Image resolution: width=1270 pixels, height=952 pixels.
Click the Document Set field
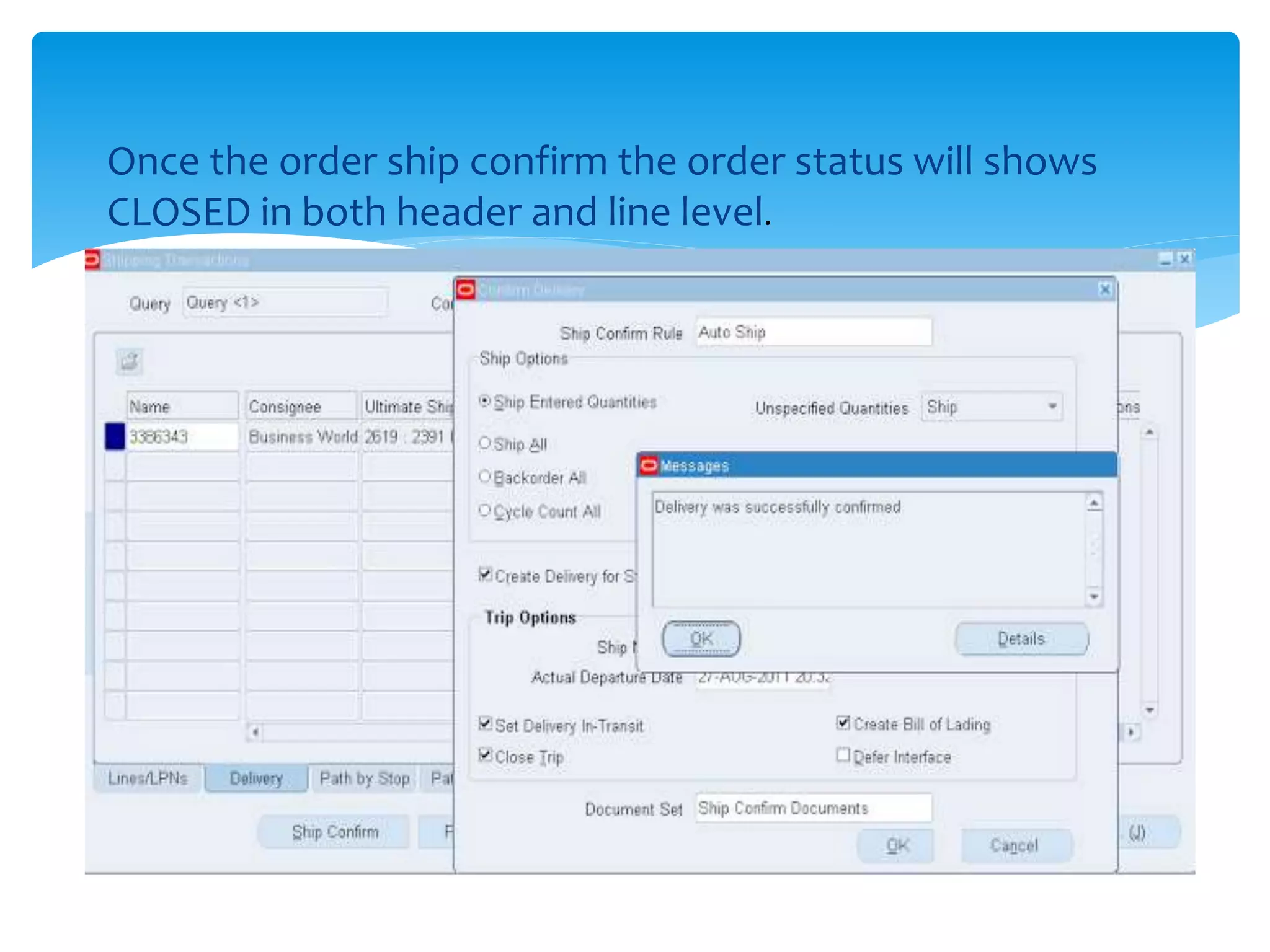coord(814,808)
